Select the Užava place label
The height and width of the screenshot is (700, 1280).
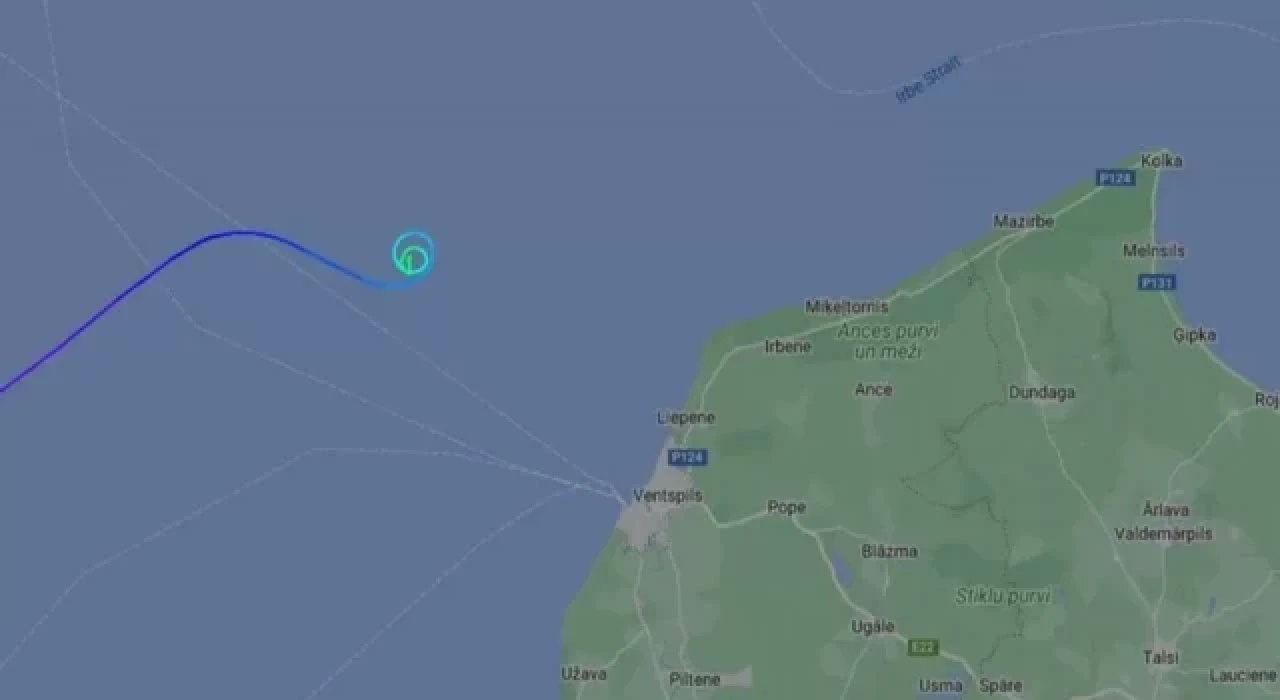(584, 674)
